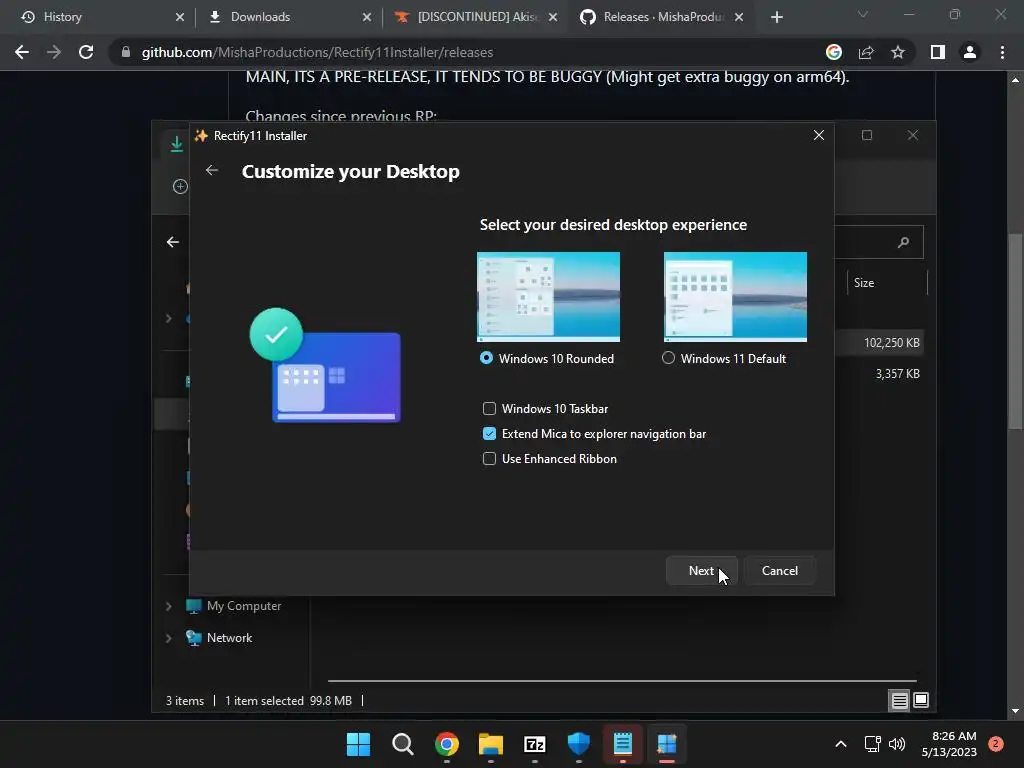Open Google icon in address bar
This screenshot has width=1024, height=768.
click(x=834, y=52)
